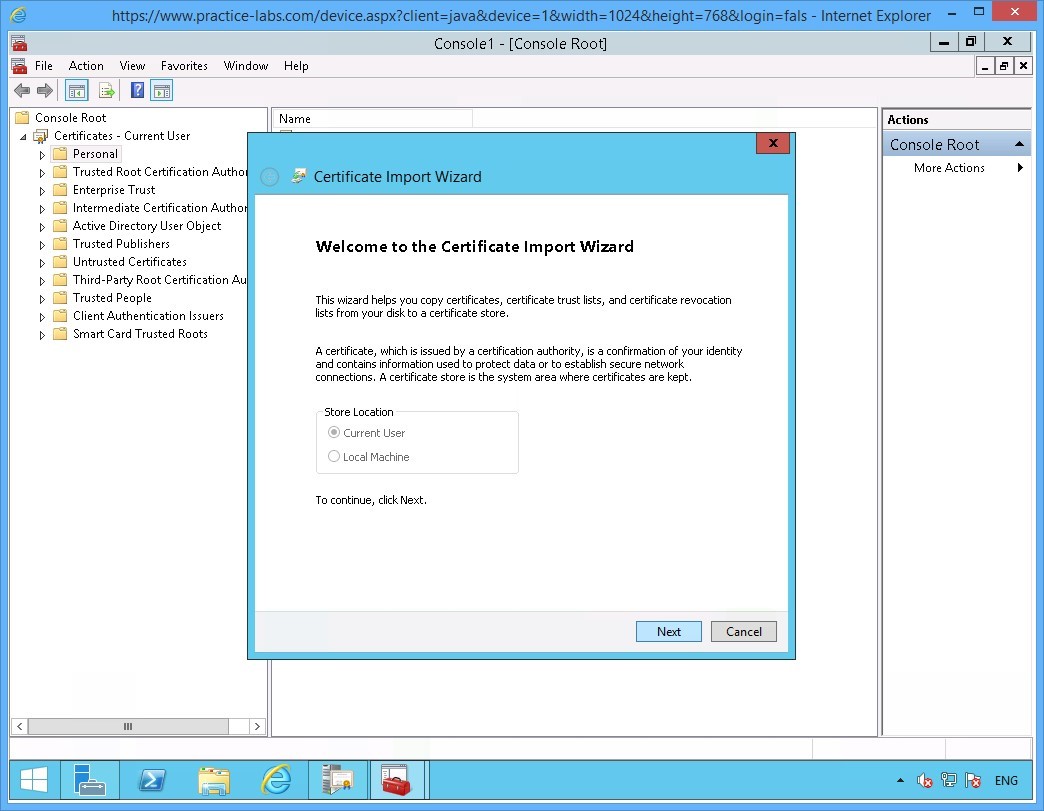Cancel the Certificate Import Wizard
Image resolution: width=1044 pixels, height=811 pixels.
point(743,631)
